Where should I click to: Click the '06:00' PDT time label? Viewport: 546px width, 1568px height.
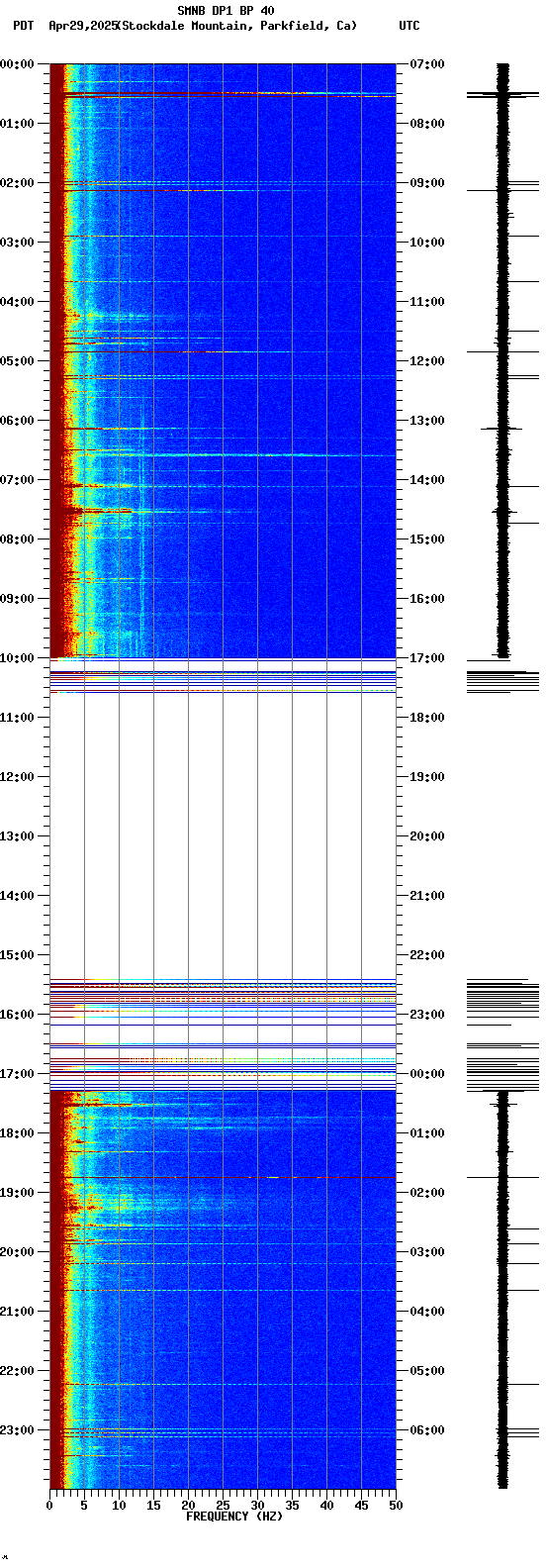click(17, 421)
